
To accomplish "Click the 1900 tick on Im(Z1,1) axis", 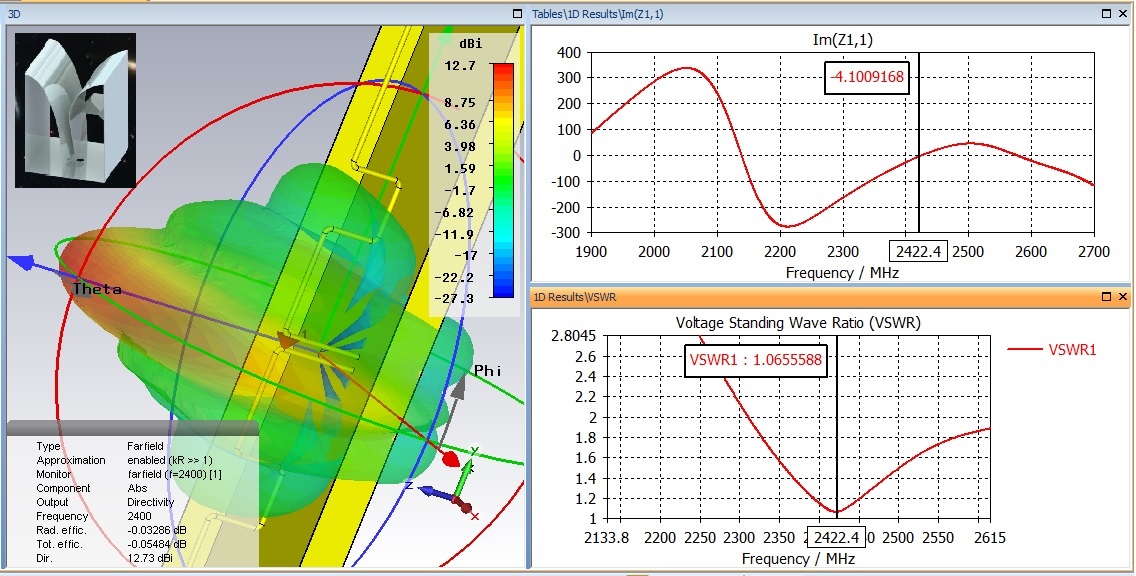I will (592, 251).
